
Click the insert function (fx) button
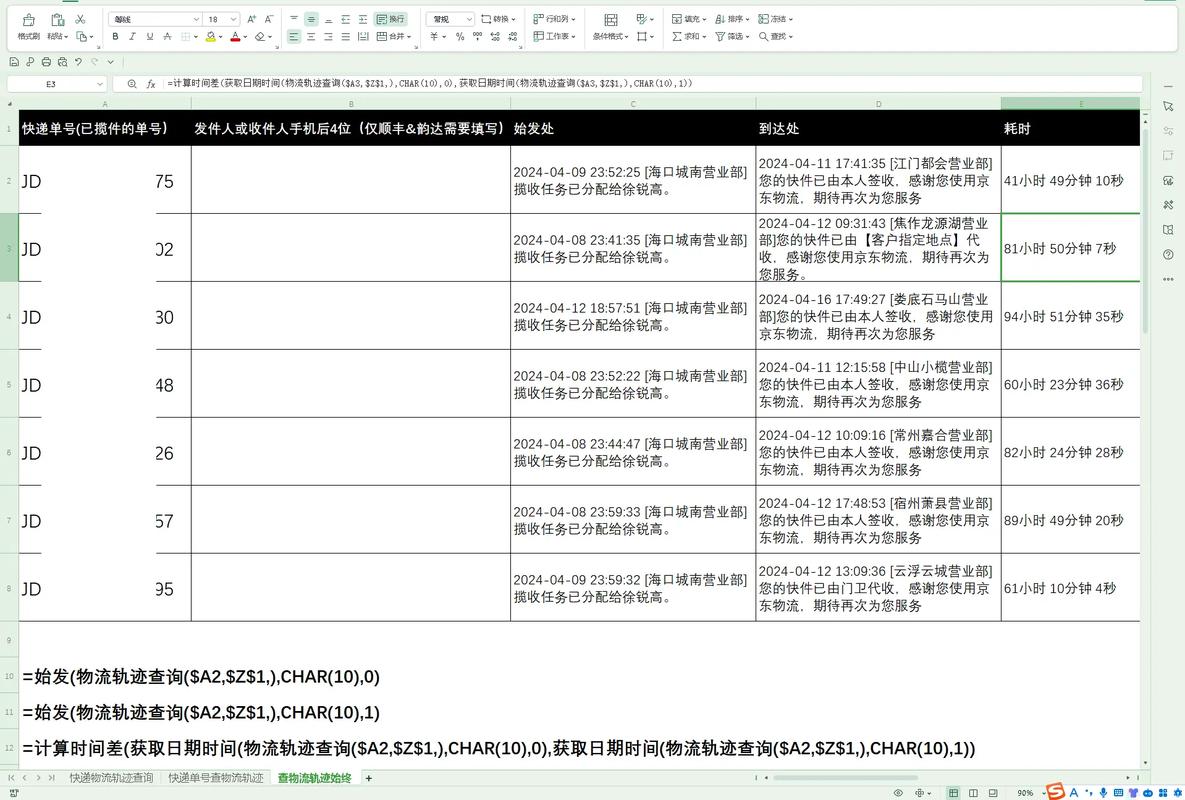pyautogui.click(x=151, y=83)
